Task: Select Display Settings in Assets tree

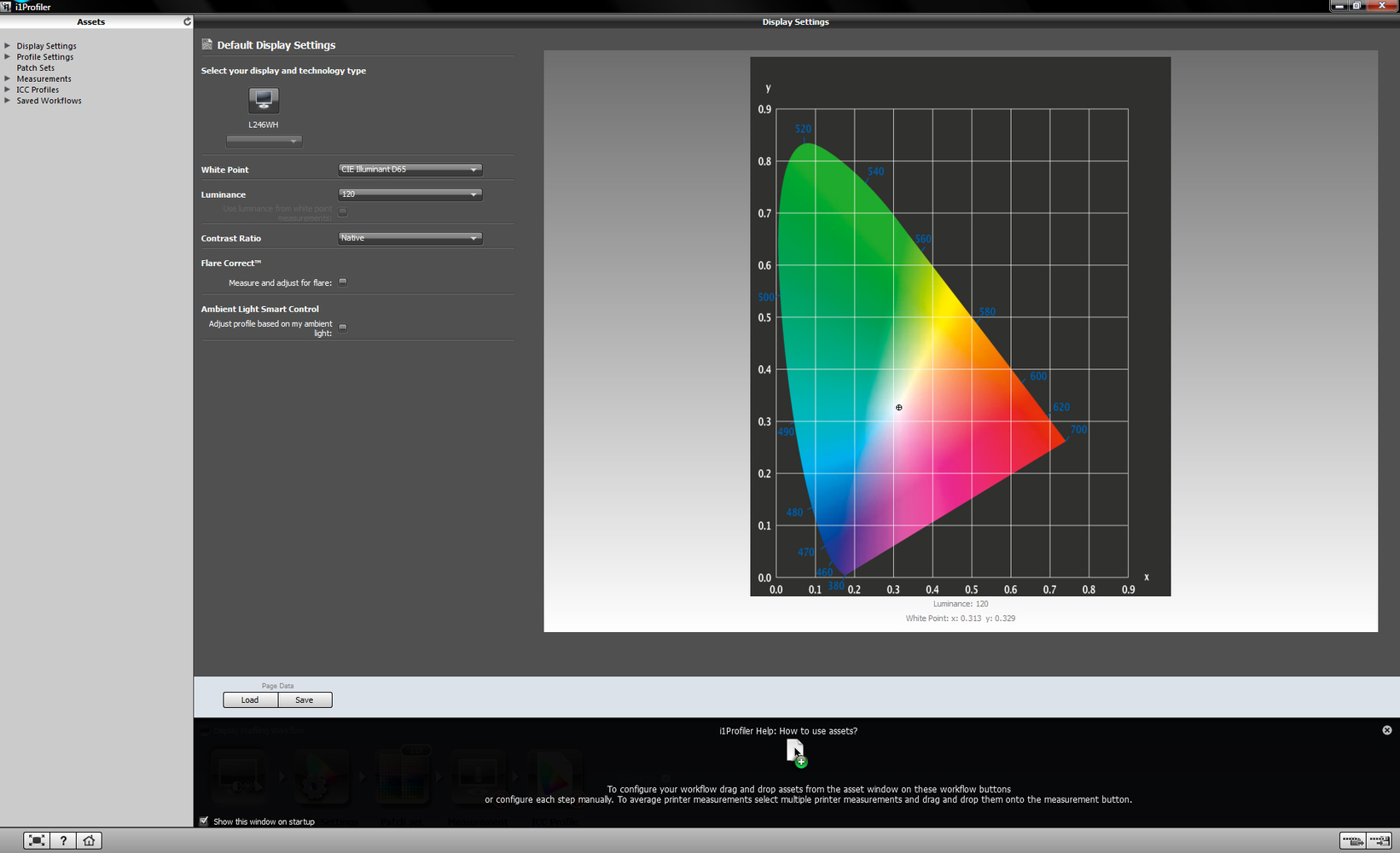Action: (46, 46)
